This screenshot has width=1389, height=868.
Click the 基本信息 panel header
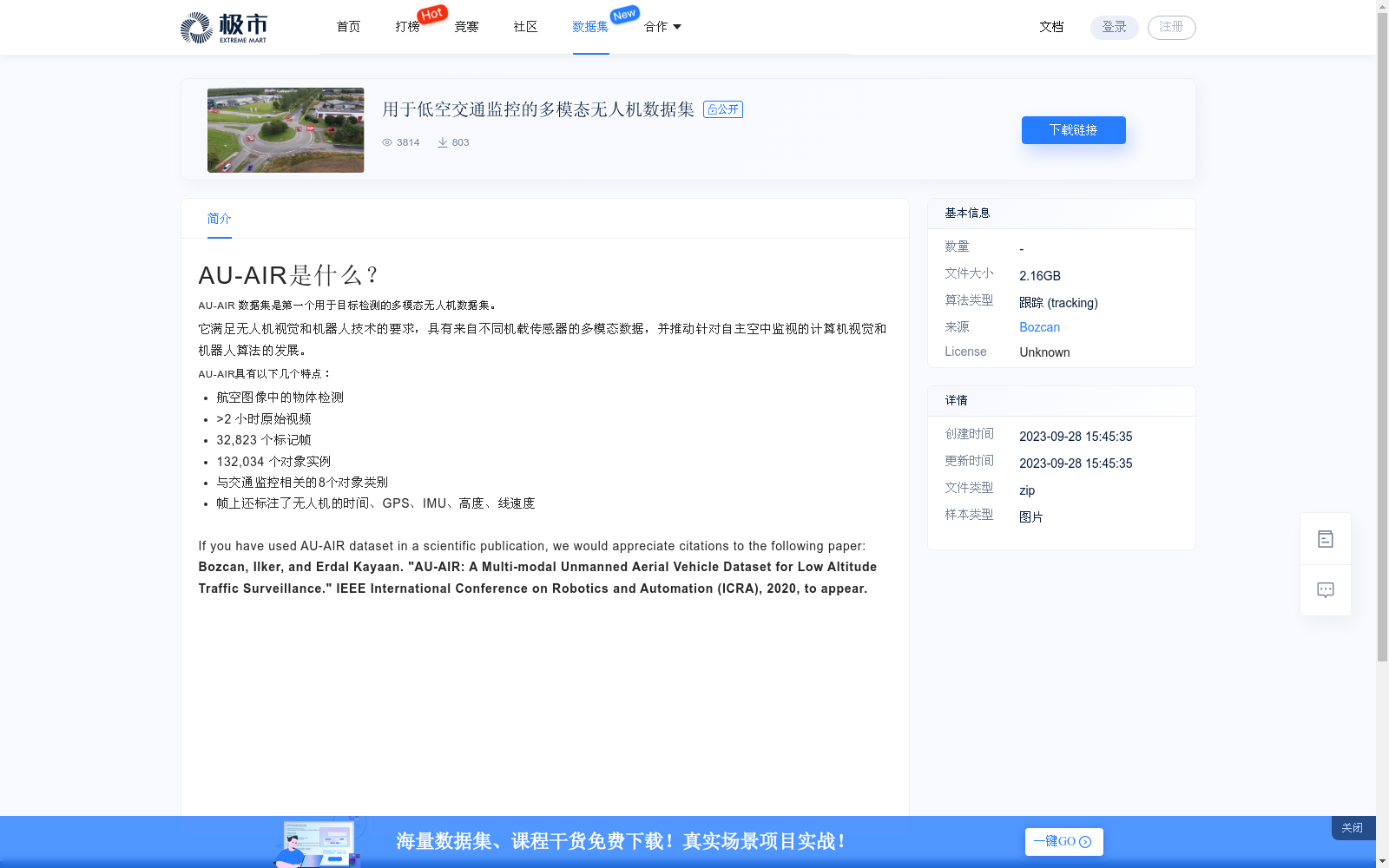(x=1062, y=214)
